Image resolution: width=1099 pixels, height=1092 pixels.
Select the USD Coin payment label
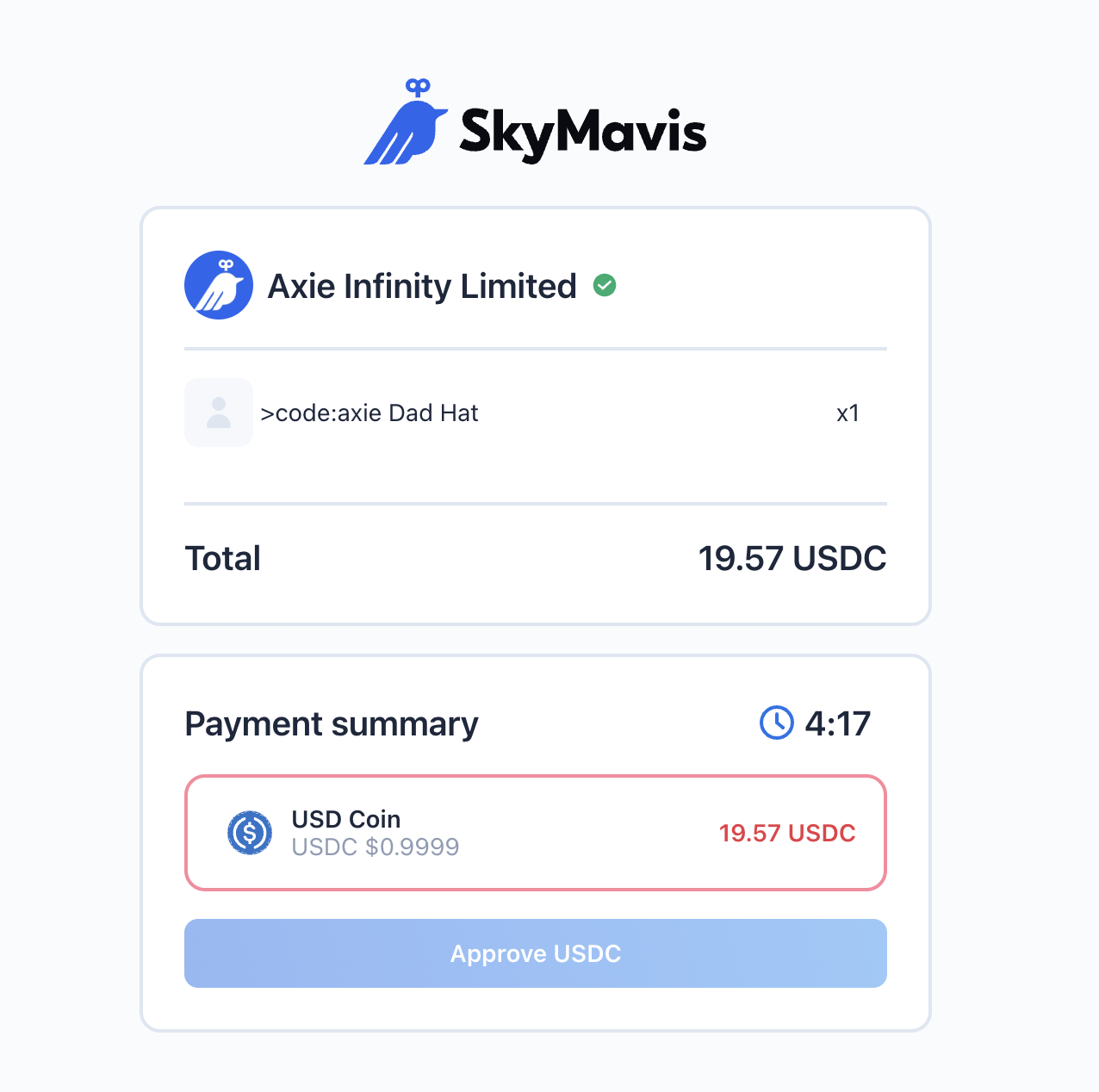[x=346, y=819]
